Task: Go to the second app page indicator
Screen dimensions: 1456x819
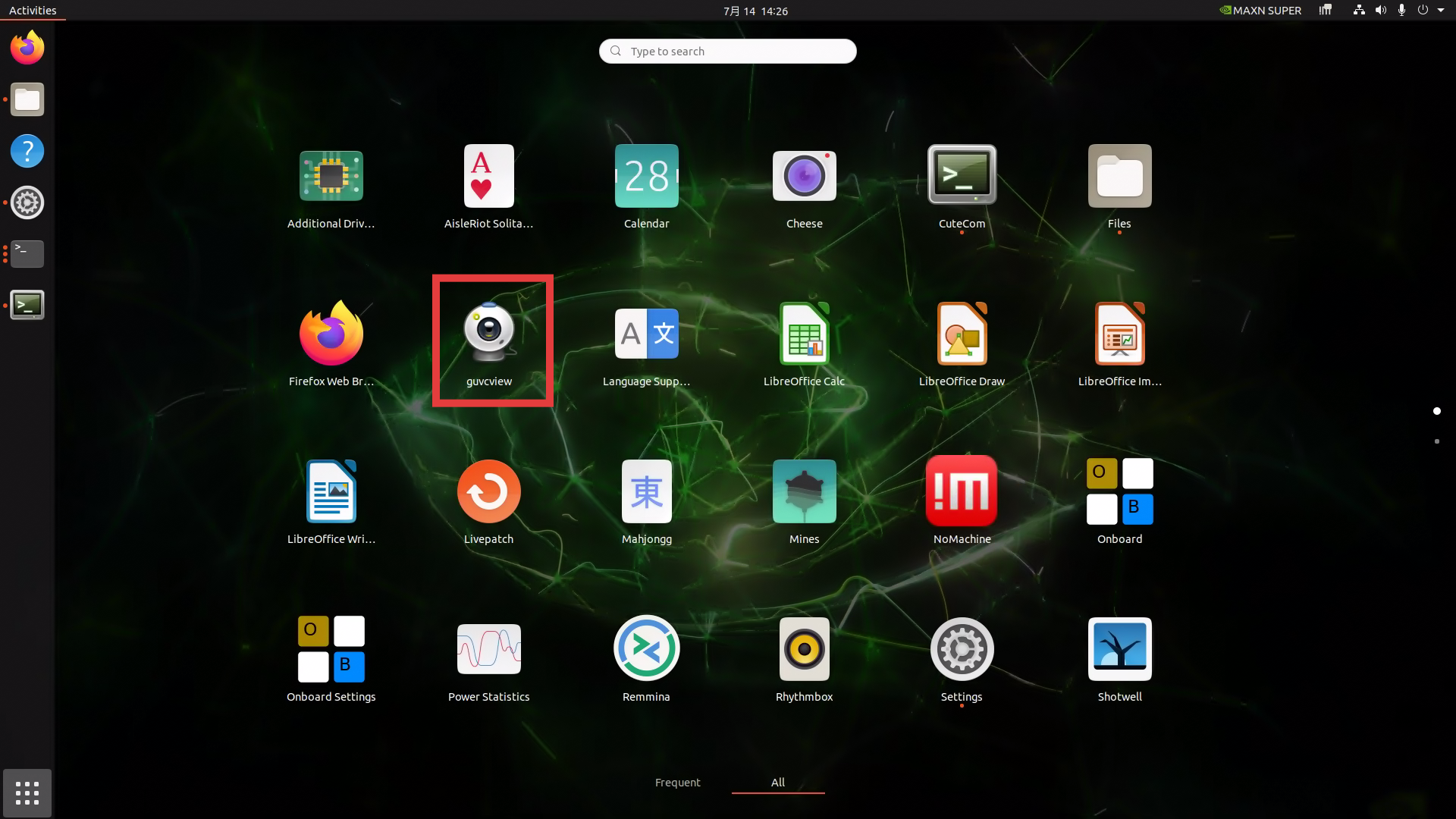Action: coord(1437,441)
